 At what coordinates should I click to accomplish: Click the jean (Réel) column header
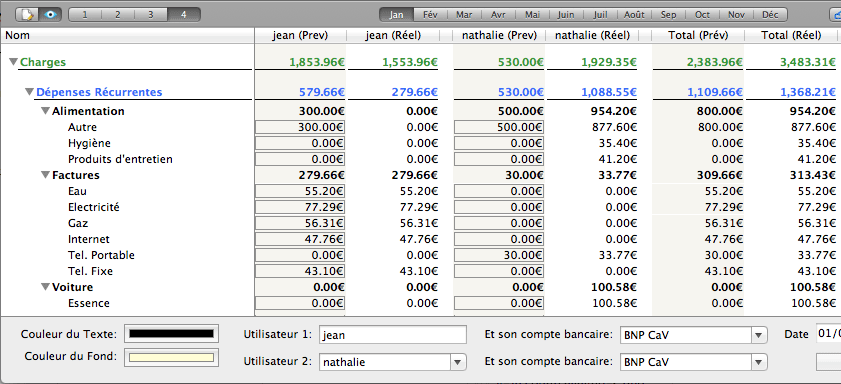pyautogui.click(x=393, y=35)
